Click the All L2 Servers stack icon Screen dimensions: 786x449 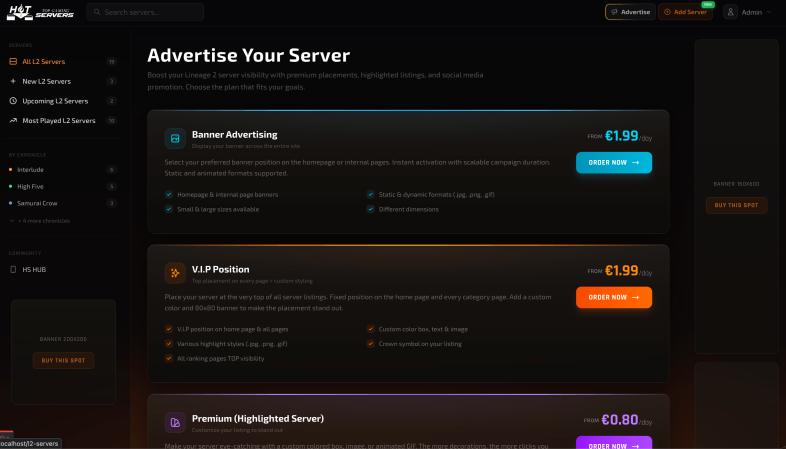coord(13,62)
